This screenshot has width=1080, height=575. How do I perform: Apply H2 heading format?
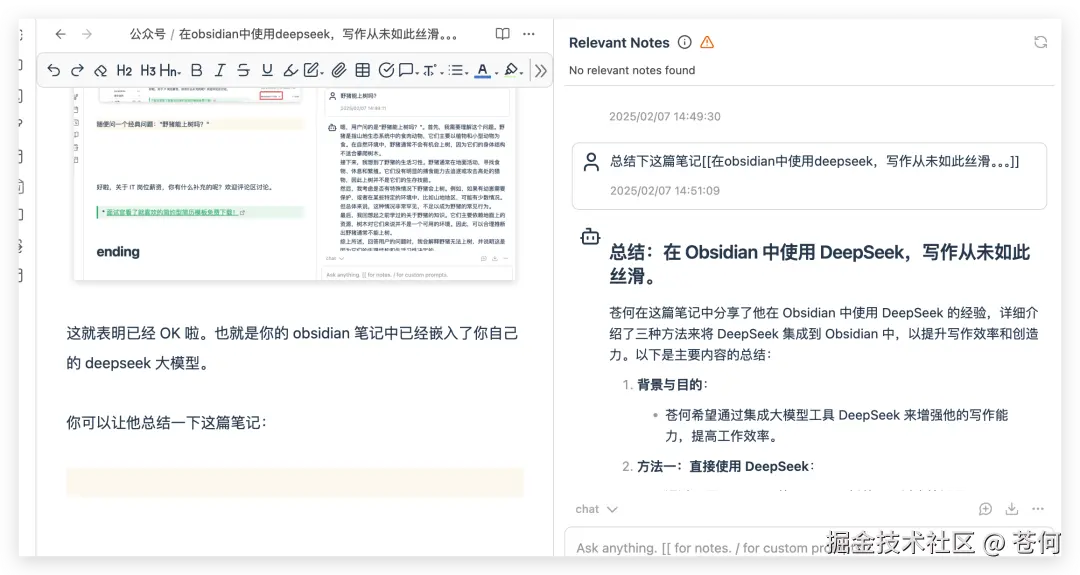tap(124, 70)
